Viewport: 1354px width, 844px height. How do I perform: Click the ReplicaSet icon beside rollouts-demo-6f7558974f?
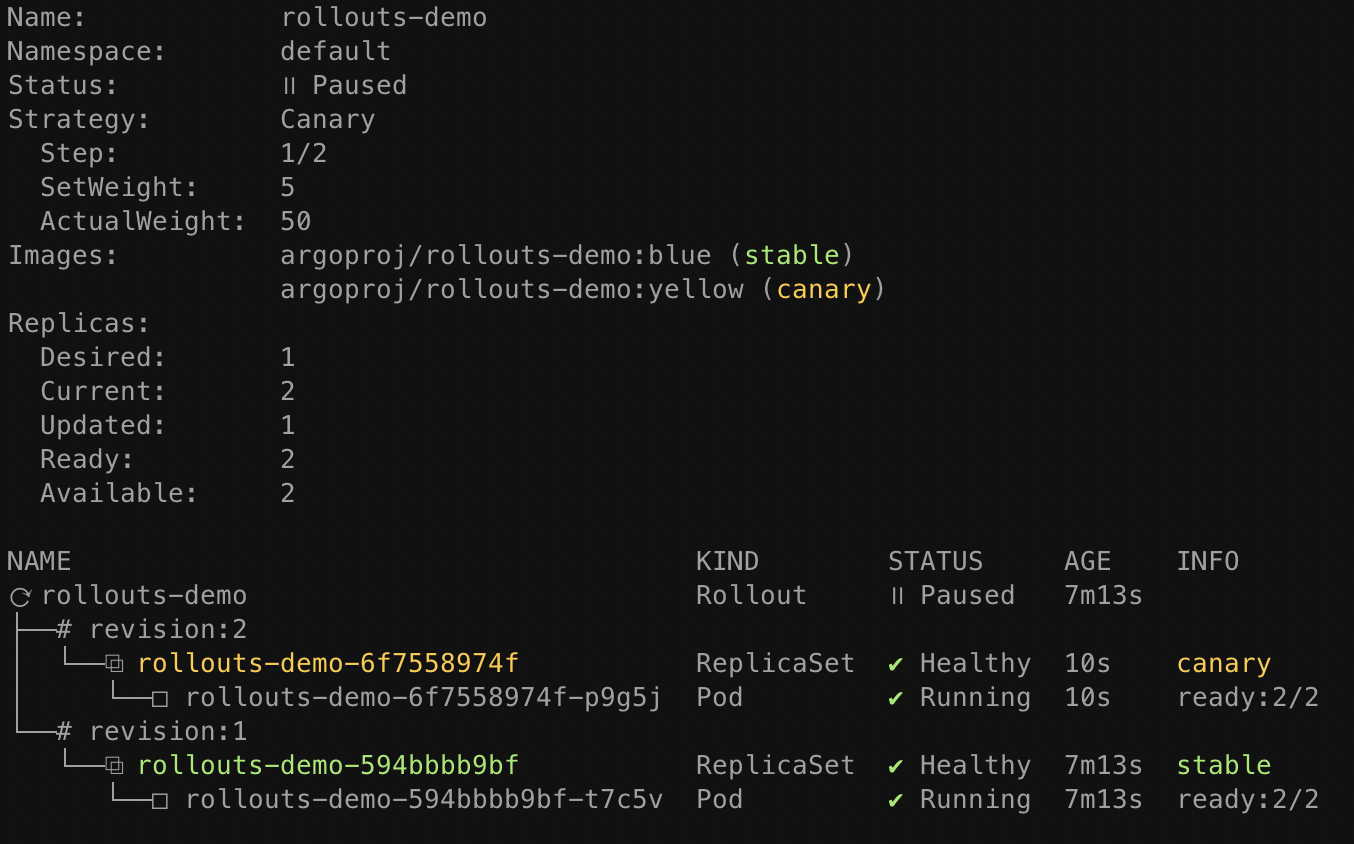tap(114, 664)
